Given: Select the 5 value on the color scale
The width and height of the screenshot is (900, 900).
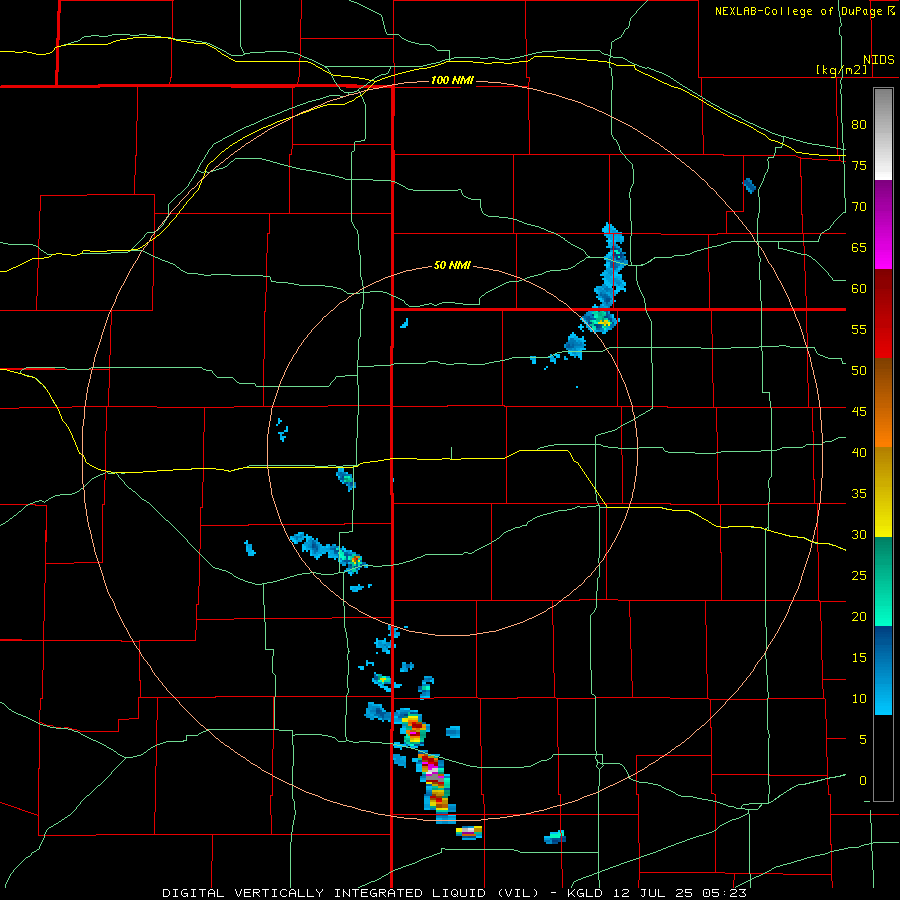Looking at the screenshot, I should pyautogui.click(x=863, y=739).
